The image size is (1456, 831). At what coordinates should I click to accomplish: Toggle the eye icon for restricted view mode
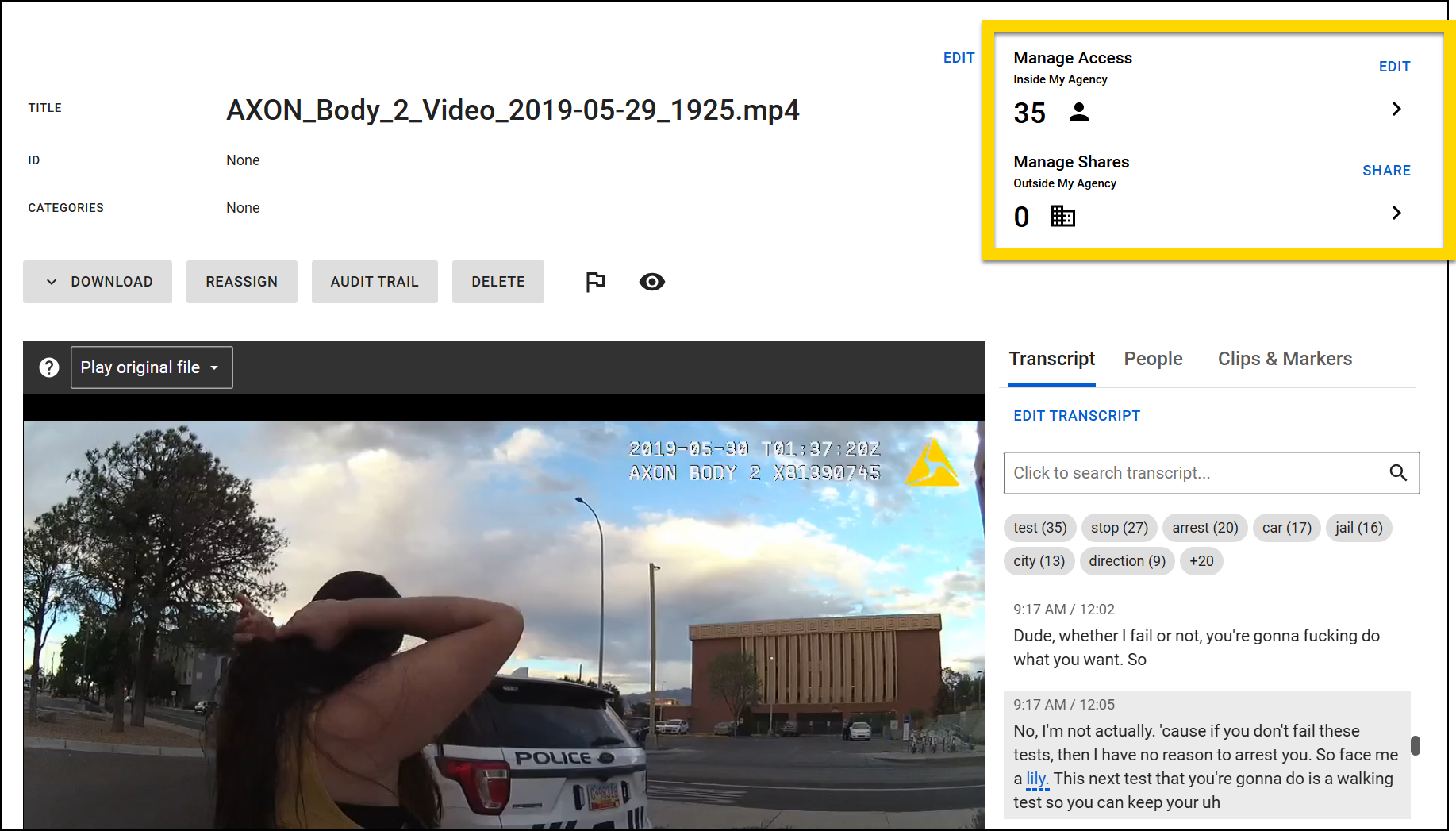(x=651, y=282)
